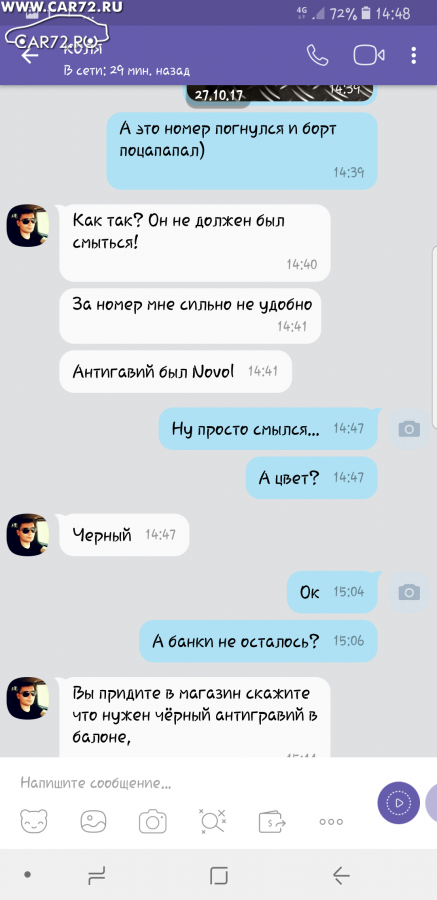This screenshot has height=900, width=437.
Task: Open the camera from the message toolbar
Action: tap(153, 821)
